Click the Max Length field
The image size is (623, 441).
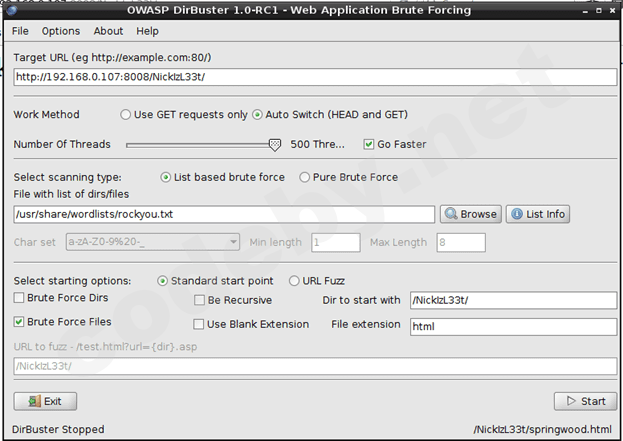(461, 242)
